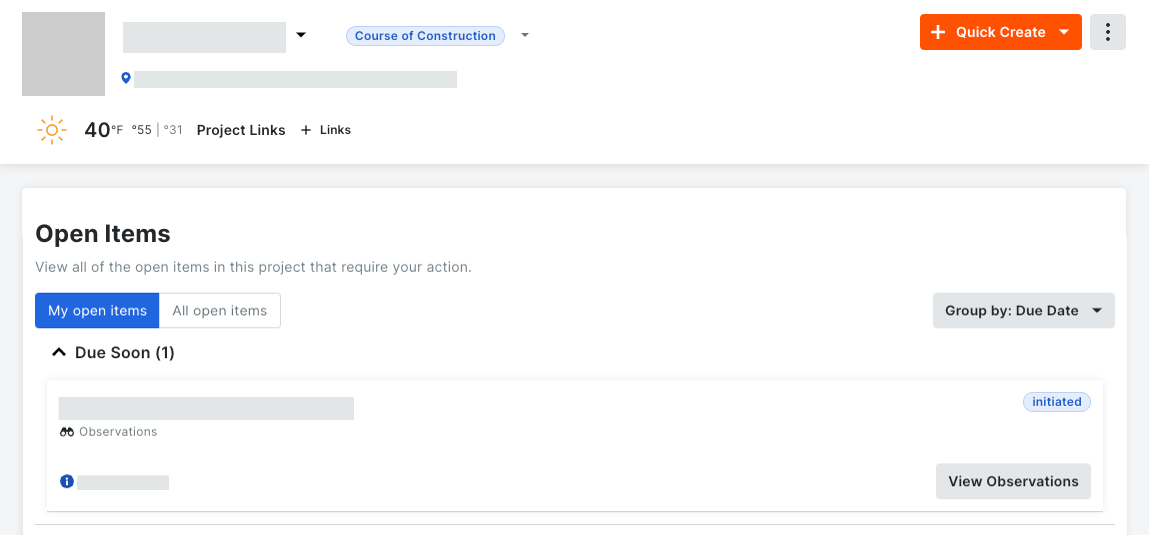
Task: Open the Course of Construction stage dropdown arrow
Action: click(x=525, y=34)
